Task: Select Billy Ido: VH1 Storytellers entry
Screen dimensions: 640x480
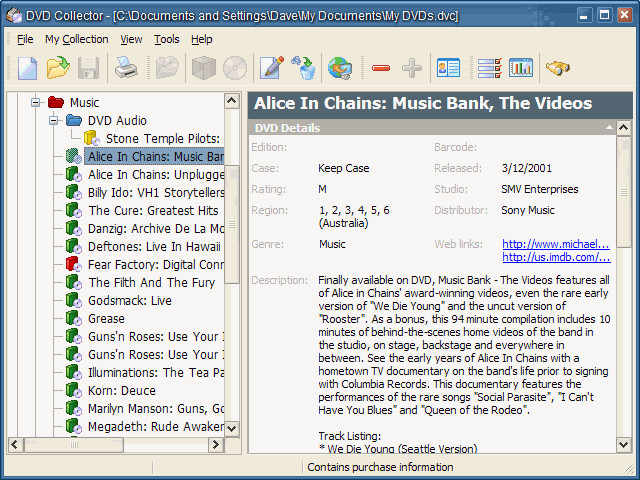Action: pos(156,193)
